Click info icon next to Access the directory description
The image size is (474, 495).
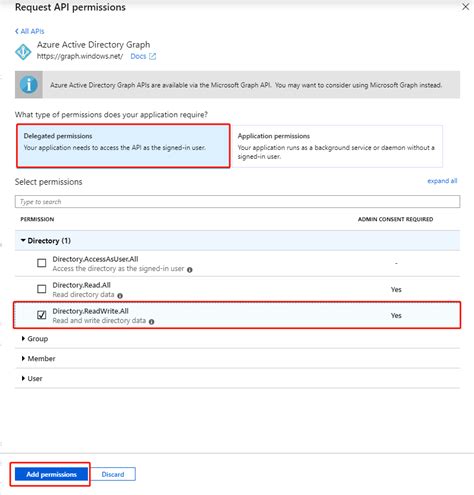pos(190,270)
